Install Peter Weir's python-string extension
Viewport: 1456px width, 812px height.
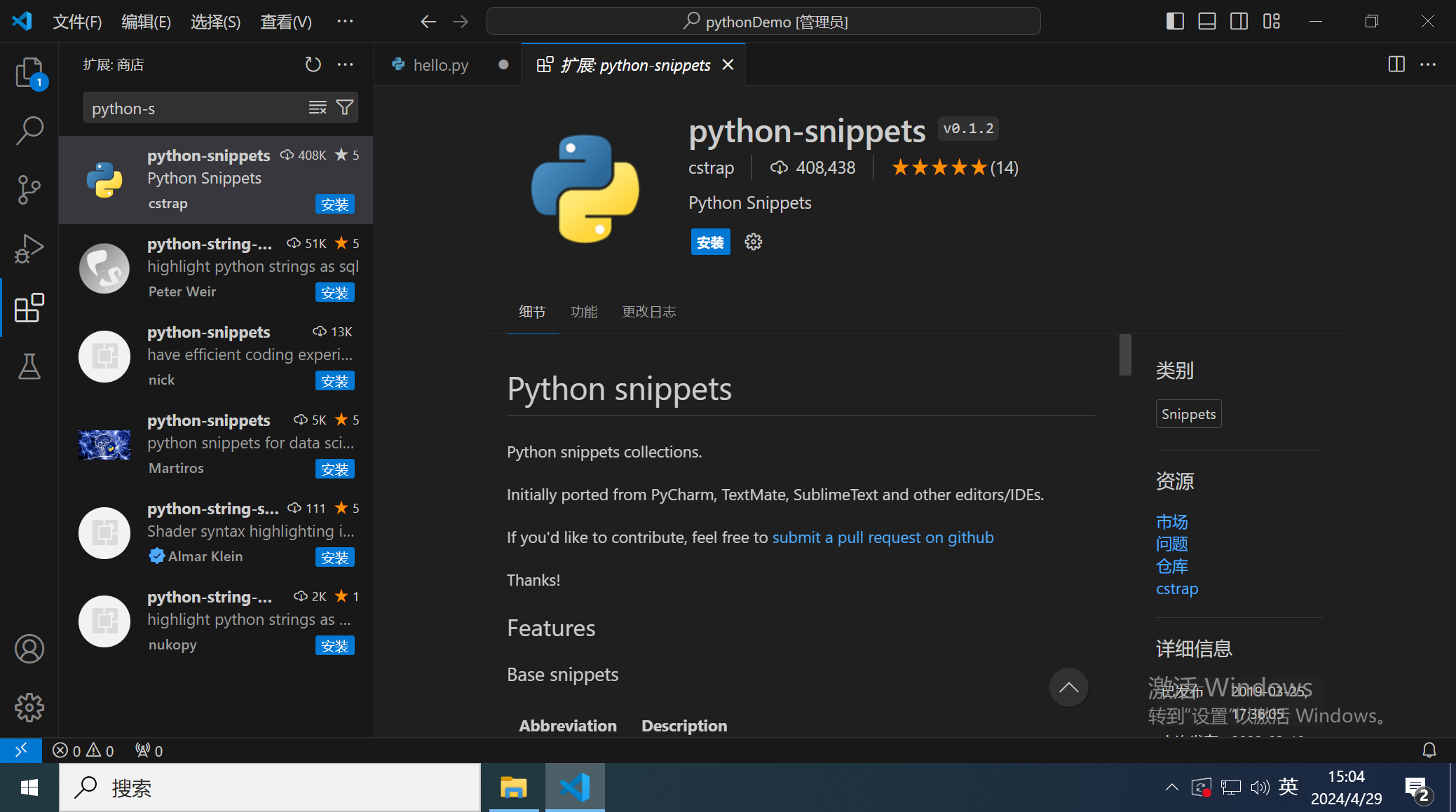tap(335, 293)
